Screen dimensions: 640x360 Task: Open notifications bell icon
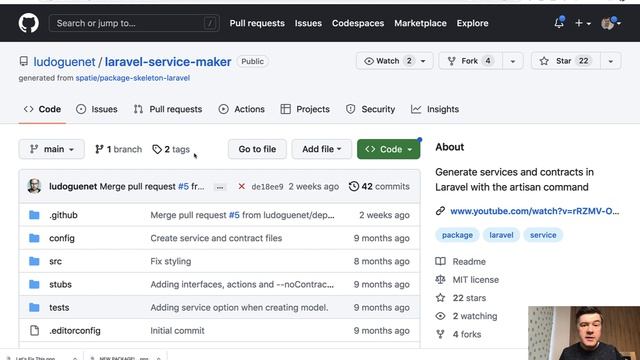click(559, 23)
